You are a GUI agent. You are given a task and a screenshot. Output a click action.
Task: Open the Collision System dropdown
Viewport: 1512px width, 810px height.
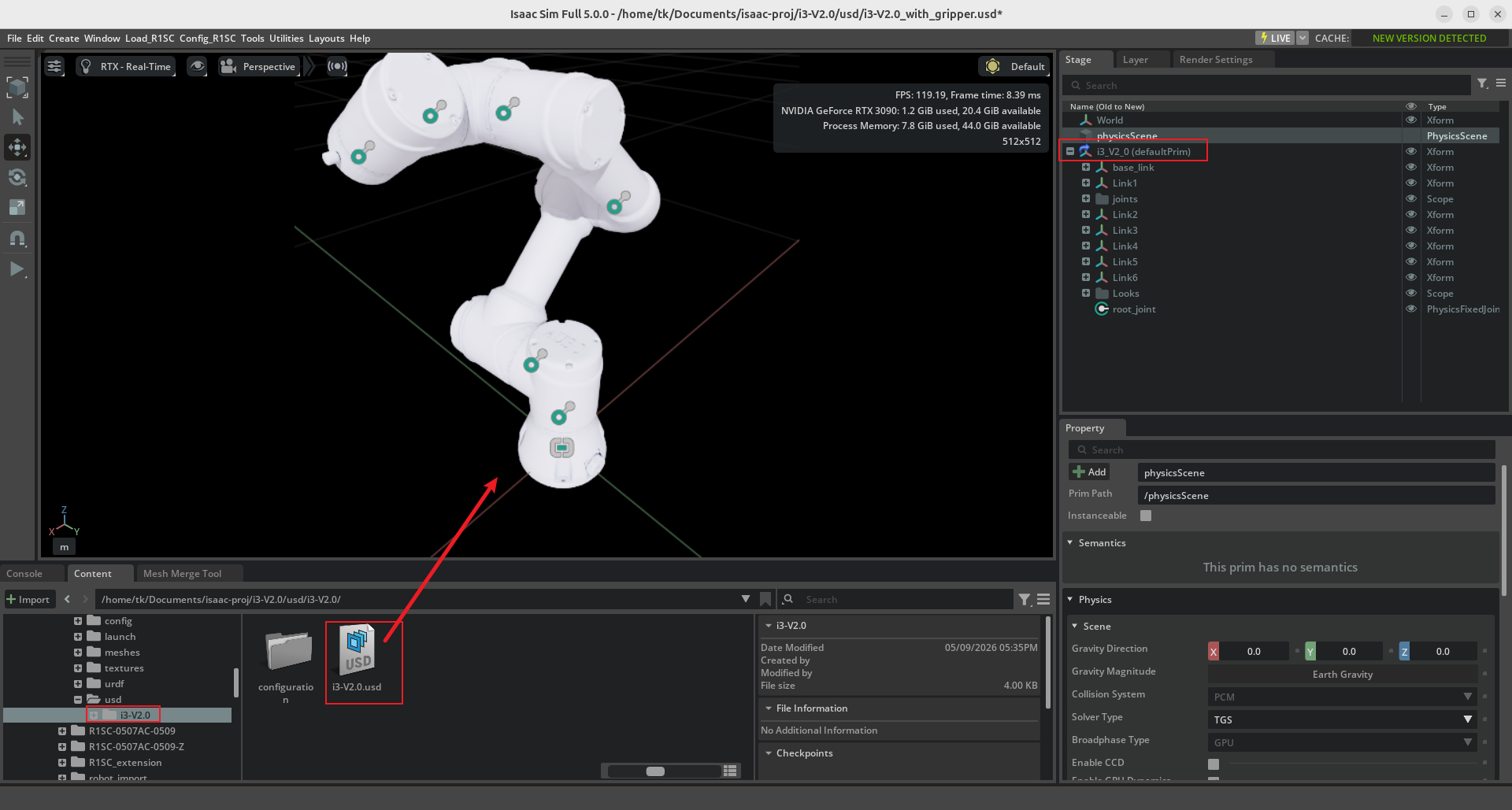pyautogui.click(x=1342, y=697)
